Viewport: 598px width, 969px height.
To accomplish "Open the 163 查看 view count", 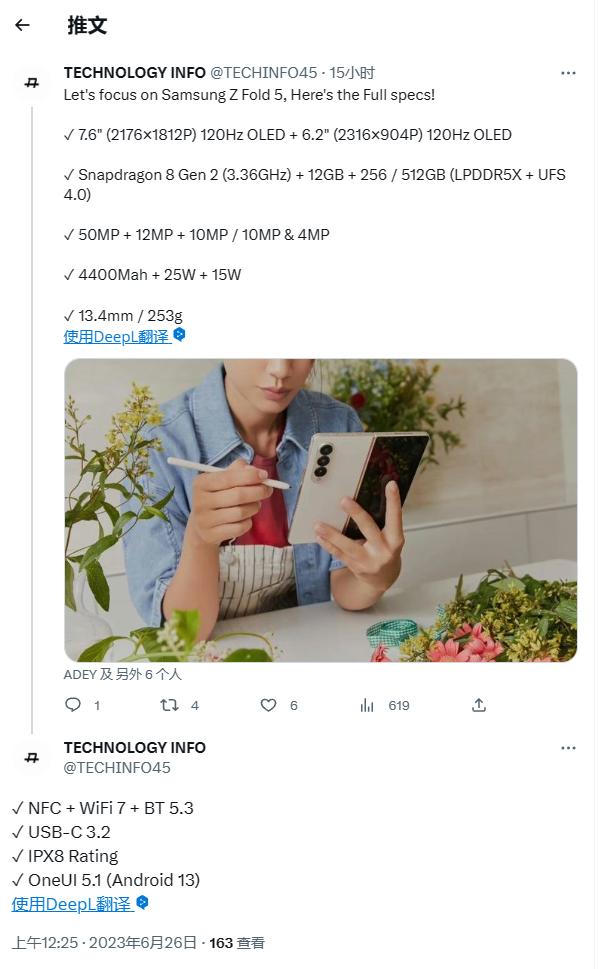I will [x=237, y=942].
